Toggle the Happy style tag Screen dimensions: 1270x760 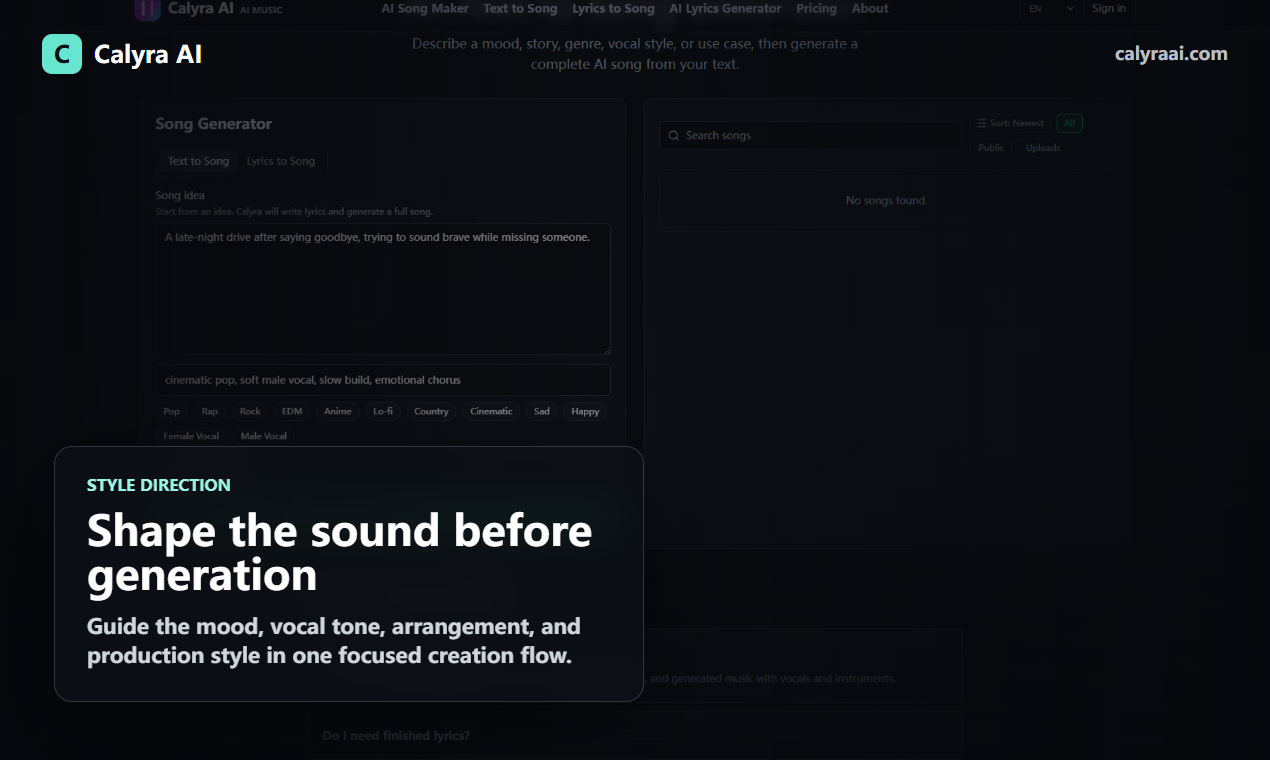[x=586, y=411]
